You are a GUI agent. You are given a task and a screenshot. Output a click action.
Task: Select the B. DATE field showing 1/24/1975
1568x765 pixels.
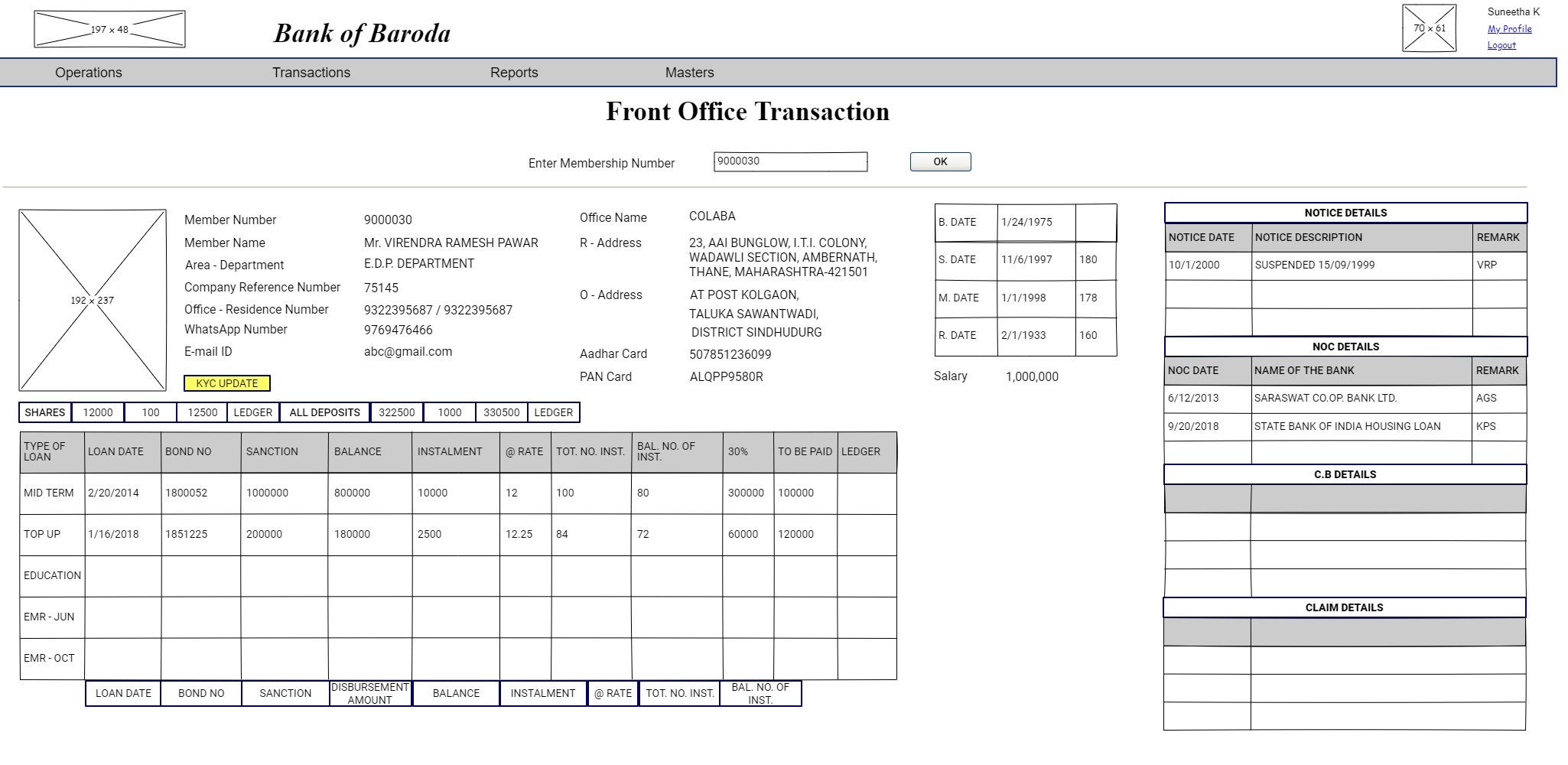[x=1036, y=222]
